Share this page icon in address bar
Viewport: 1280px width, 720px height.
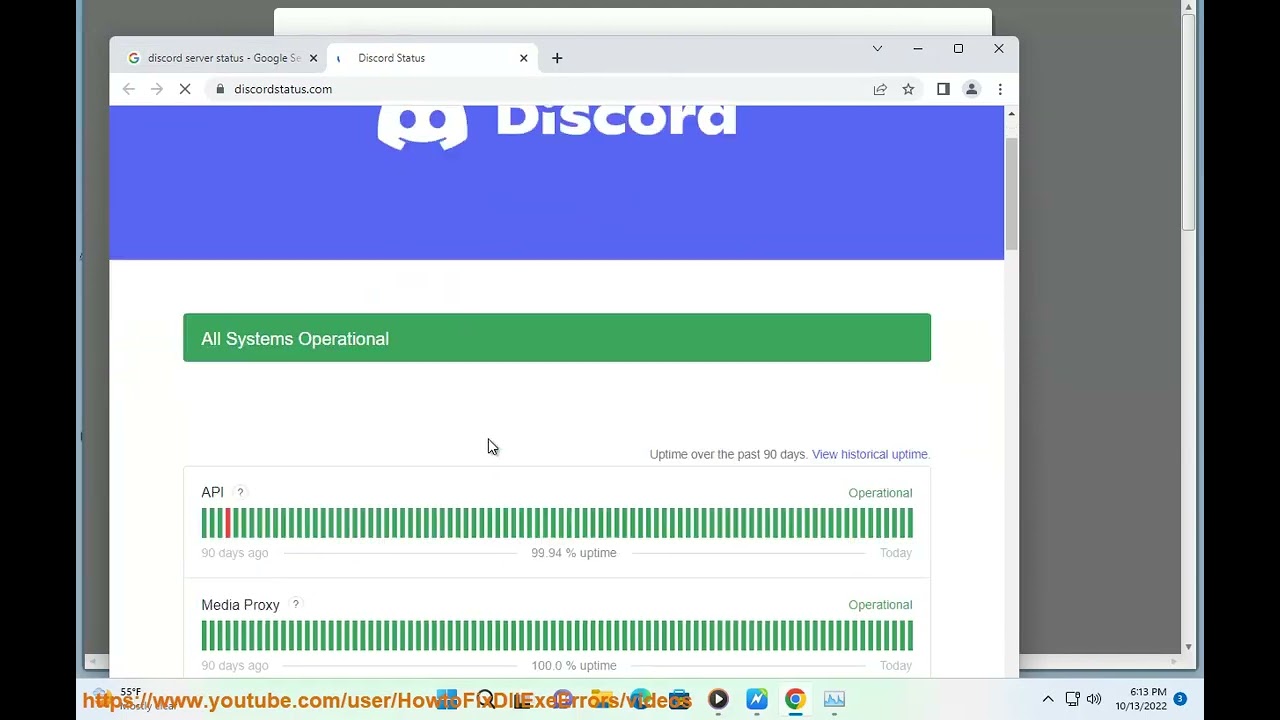(x=880, y=89)
